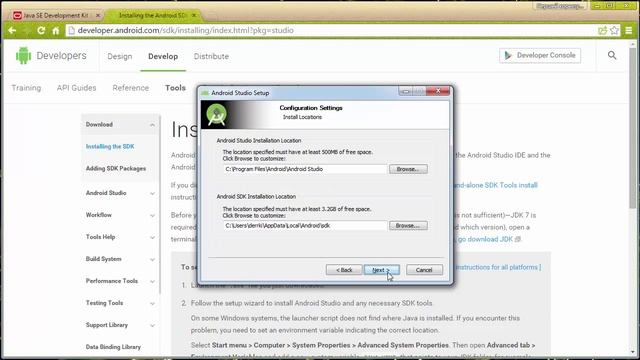Click Android SDK install location field
Viewport: 640px width, 360px height.
[x=304, y=225]
